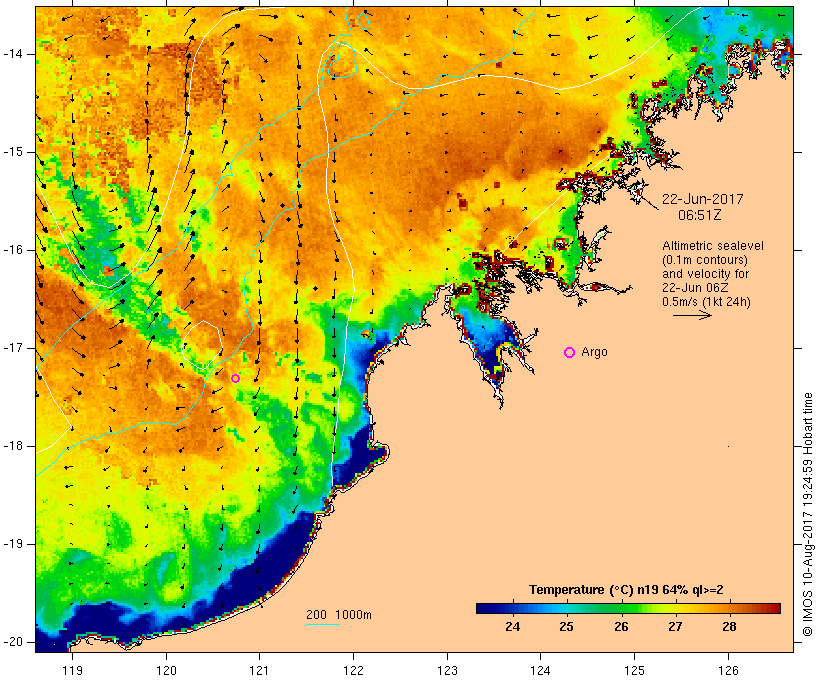Image resolution: width=820 pixels, height=680 pixels.
Task: Click the '22-Jun 06Z' legend text
Action: [696, 288]
